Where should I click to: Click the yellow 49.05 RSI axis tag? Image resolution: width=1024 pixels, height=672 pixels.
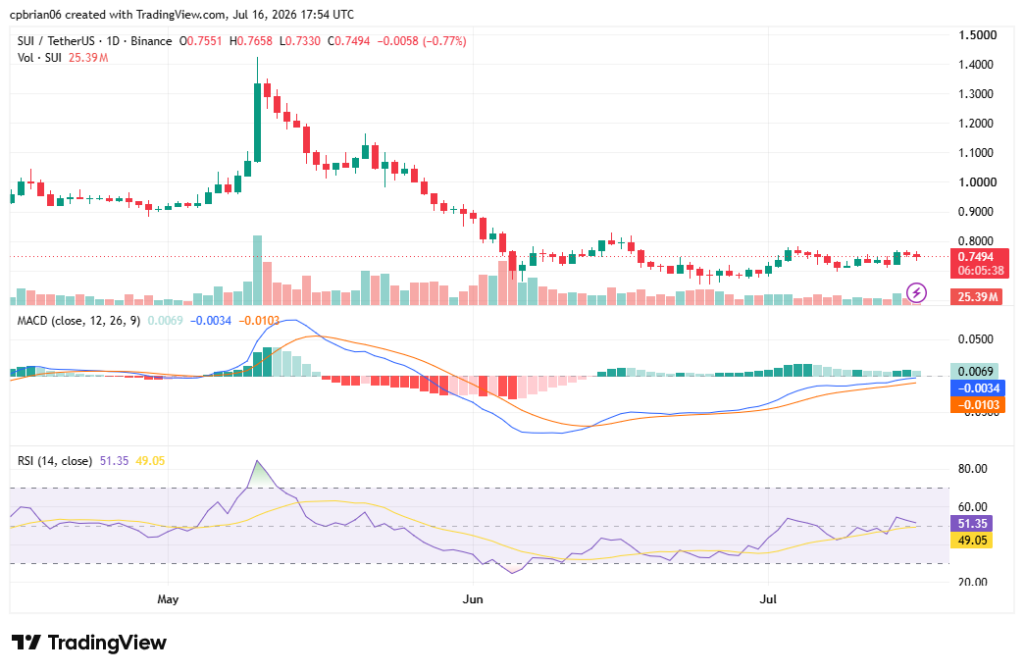(x=972, y=541)
